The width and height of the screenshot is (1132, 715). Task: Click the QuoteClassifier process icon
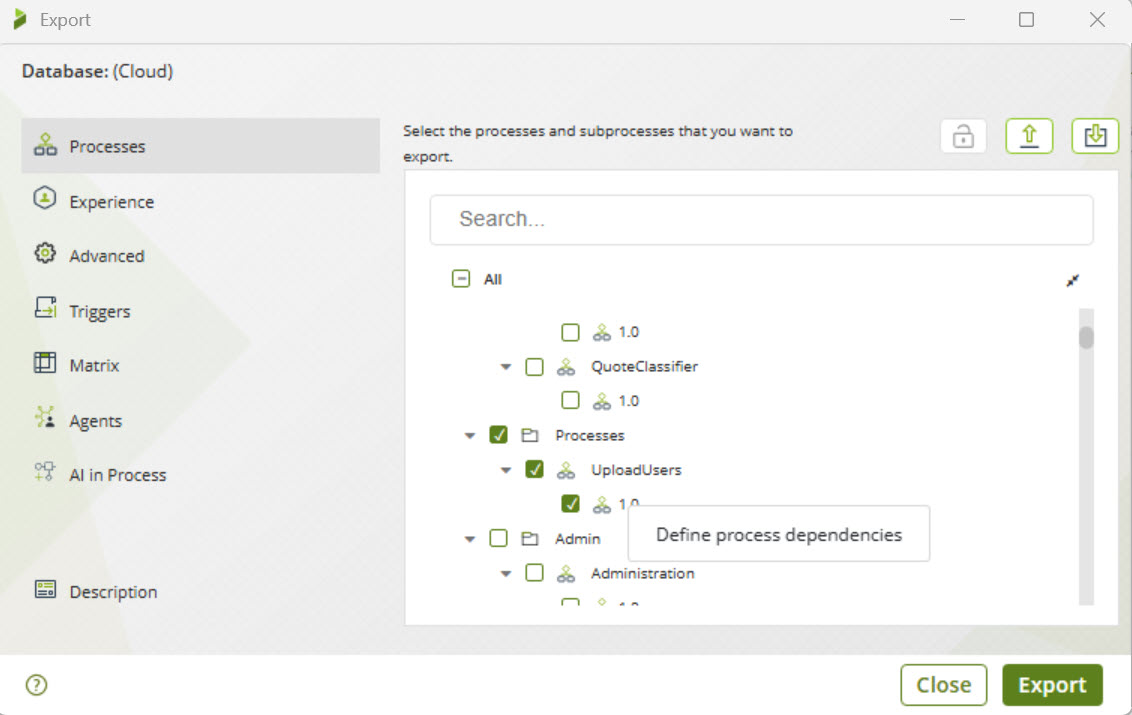pos(566,367)
